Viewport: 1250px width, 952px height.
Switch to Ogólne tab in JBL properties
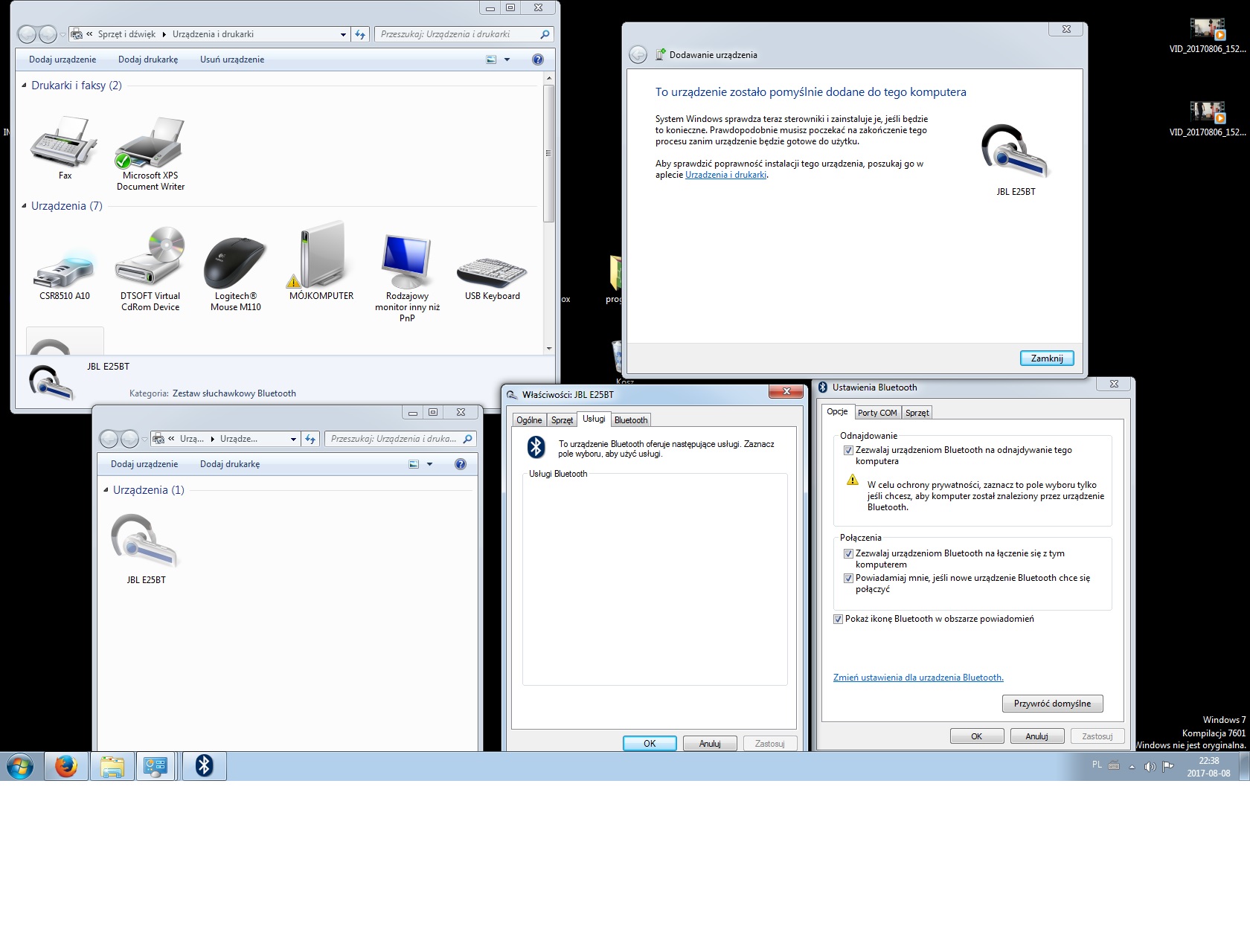529,420
